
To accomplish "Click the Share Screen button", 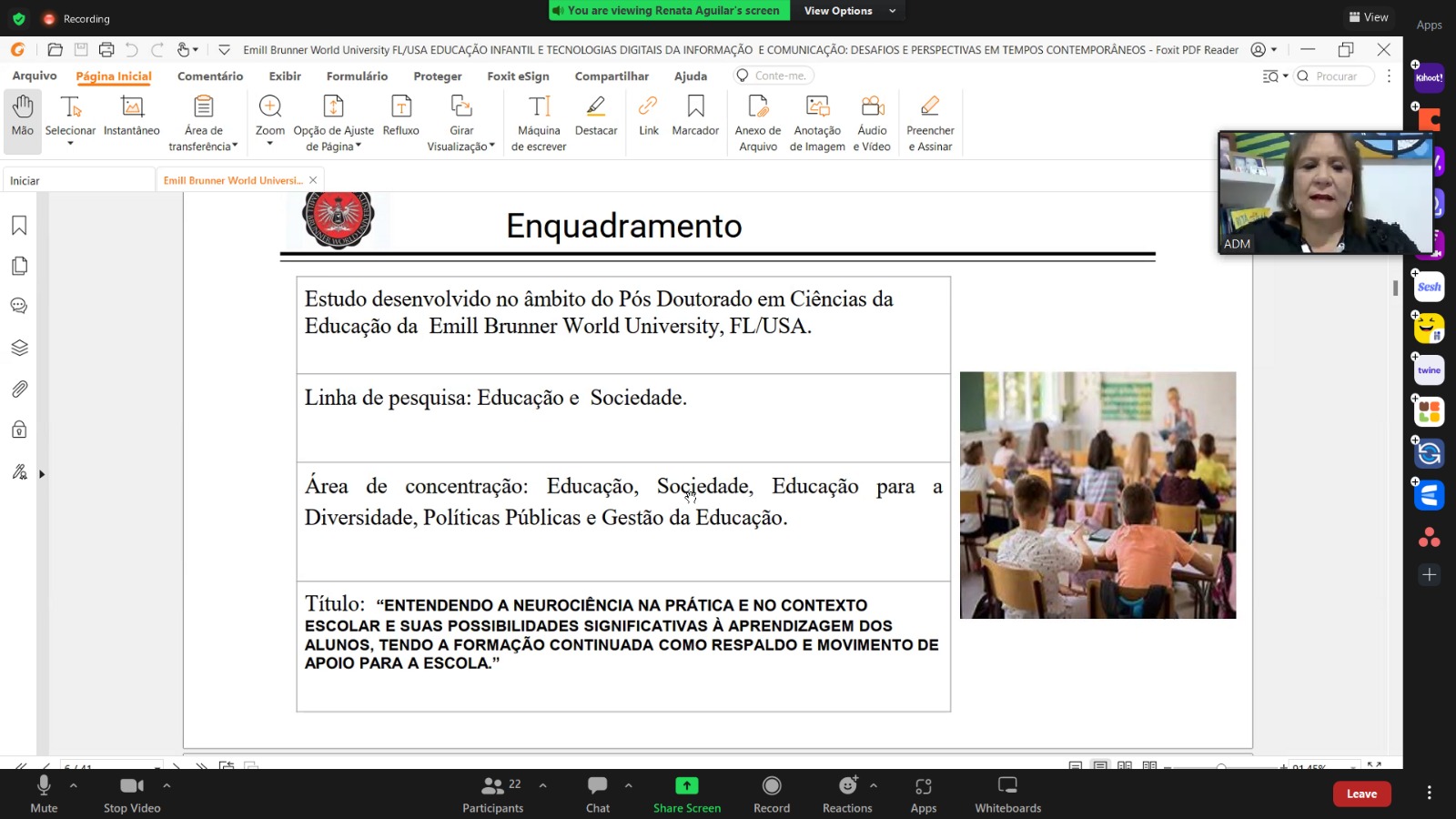I will [x=687, y=794].
